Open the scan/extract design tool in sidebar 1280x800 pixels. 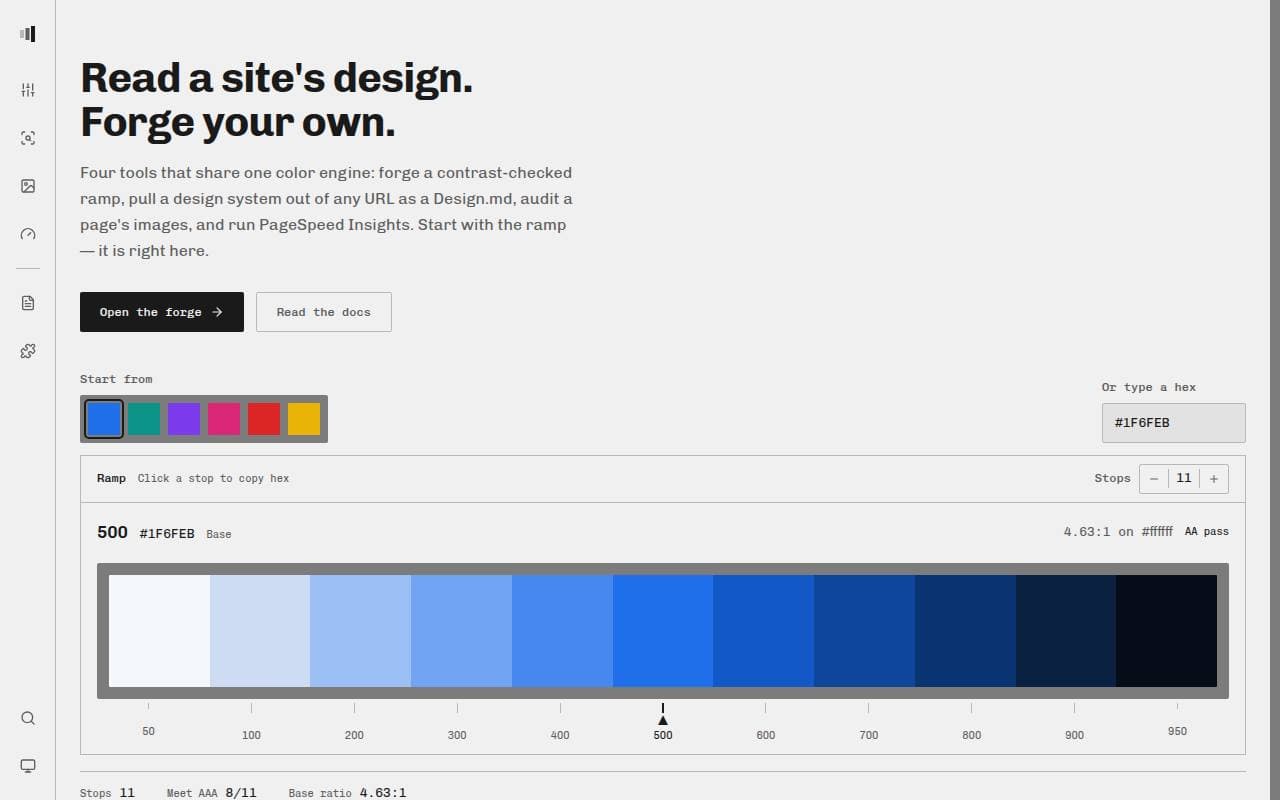28,138
